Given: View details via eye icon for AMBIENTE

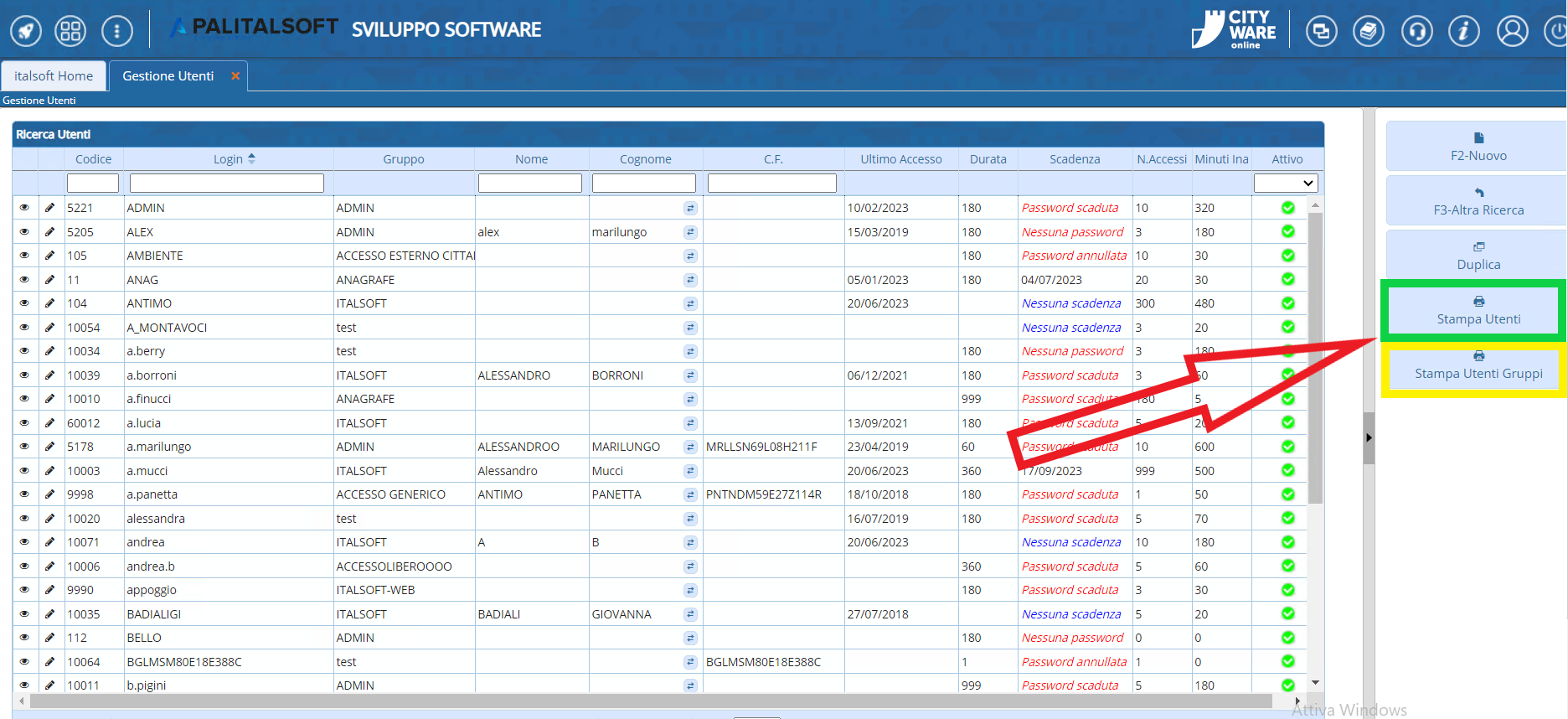Looking at the screenshot, I should pos(24,256).
